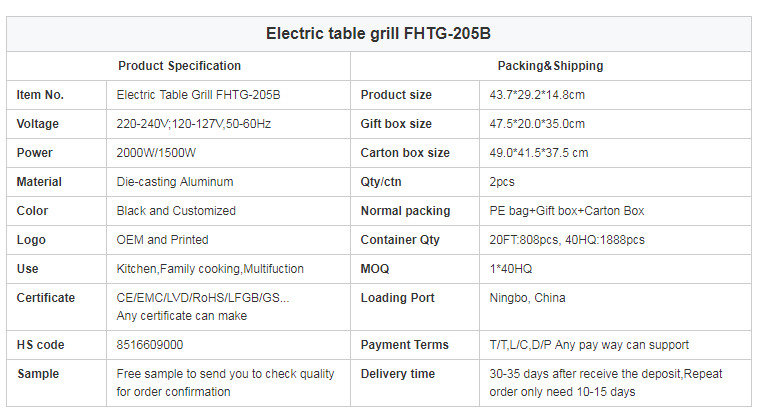Select the Product Specification header cell

tap(179, 66)
